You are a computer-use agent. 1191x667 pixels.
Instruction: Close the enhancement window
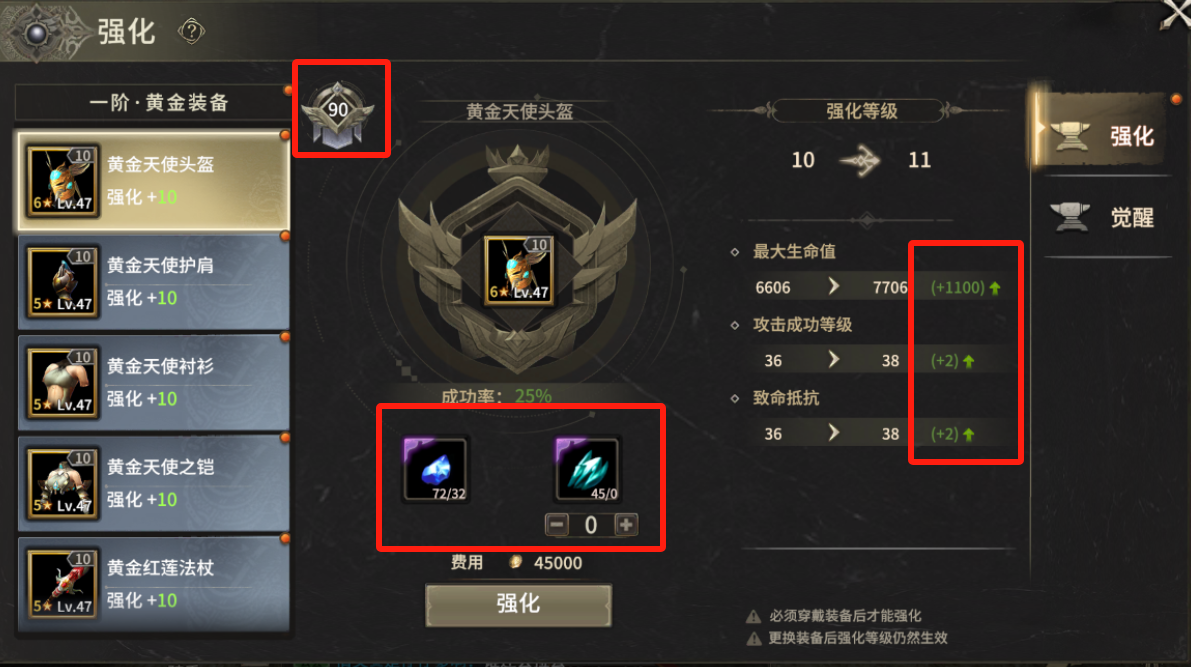(x=1176, y=15)
